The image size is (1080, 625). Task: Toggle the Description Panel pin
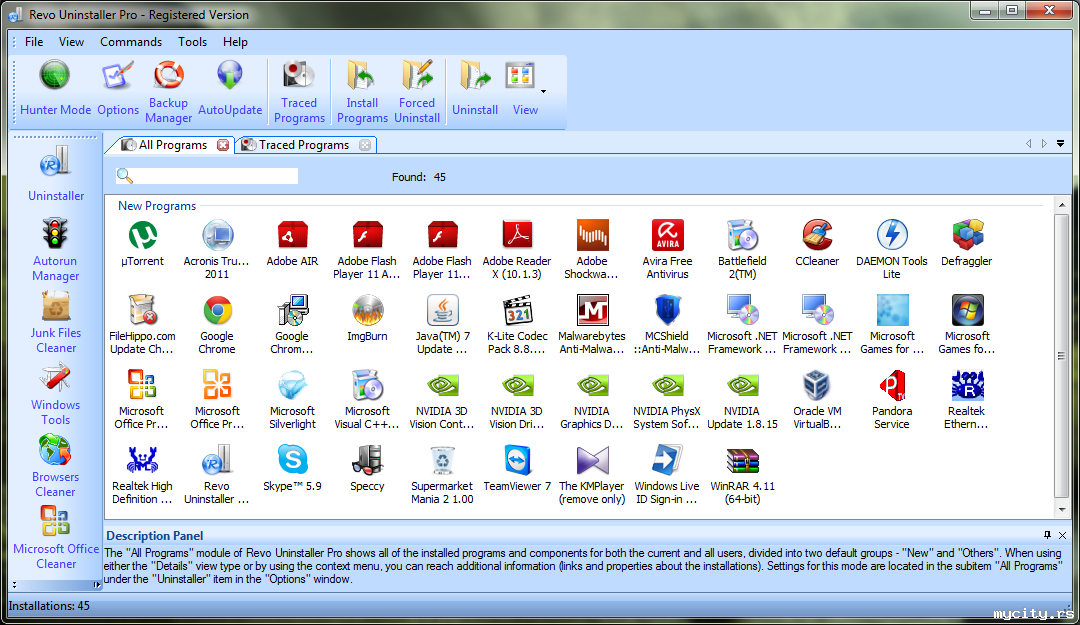tap(1047, 535)
